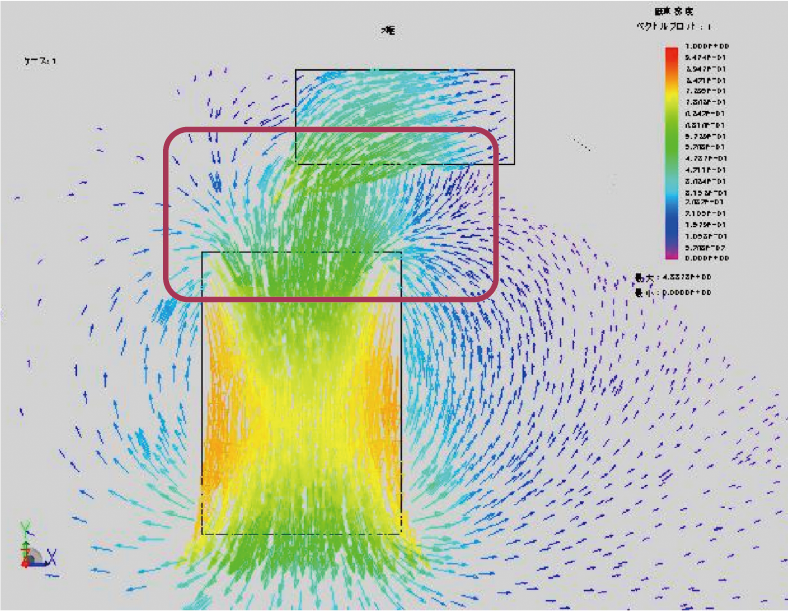Viewport: 788px width, 611px height.
Task: Click the orange left edge of lower rectangle
Action: pos(215,420)
